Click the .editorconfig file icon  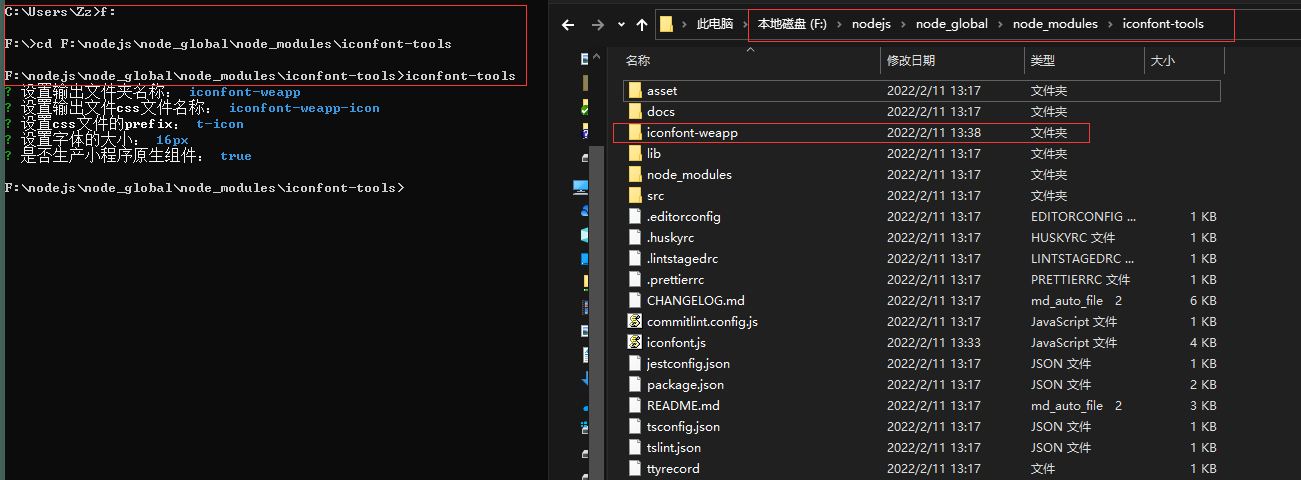[635, 217]
